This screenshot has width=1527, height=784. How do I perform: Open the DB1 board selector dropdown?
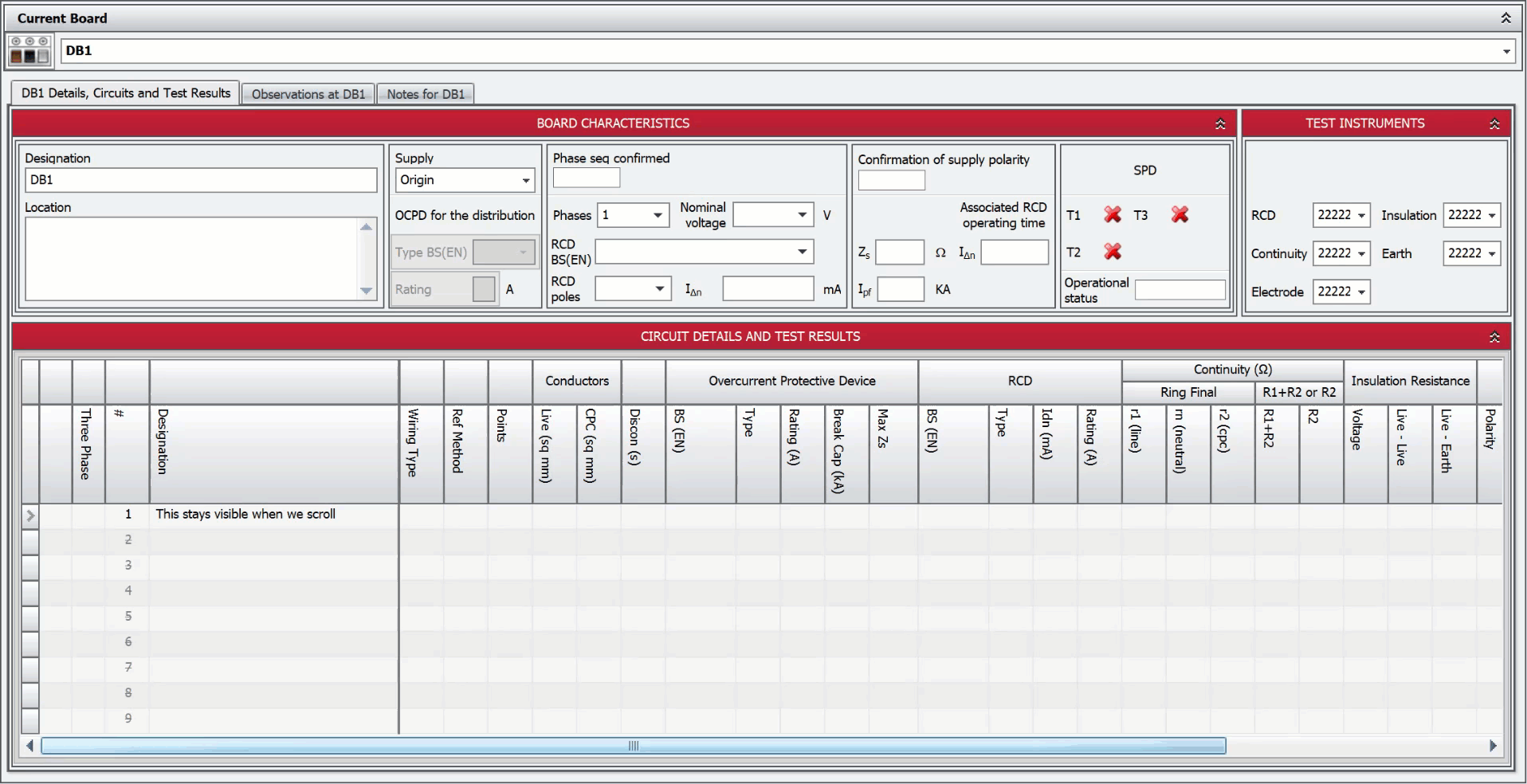(1506, 51)
